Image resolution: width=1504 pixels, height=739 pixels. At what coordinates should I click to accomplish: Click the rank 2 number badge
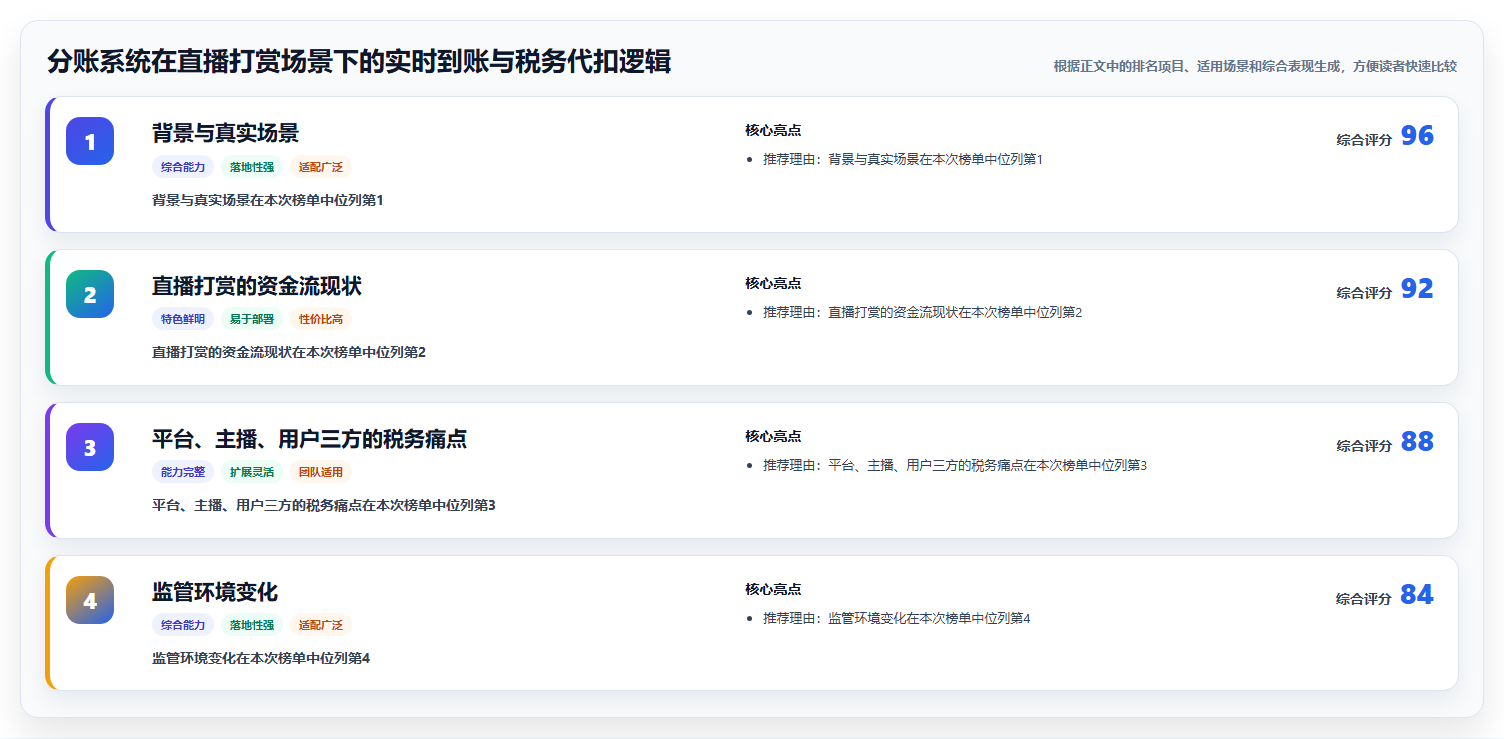pos(90,294)
